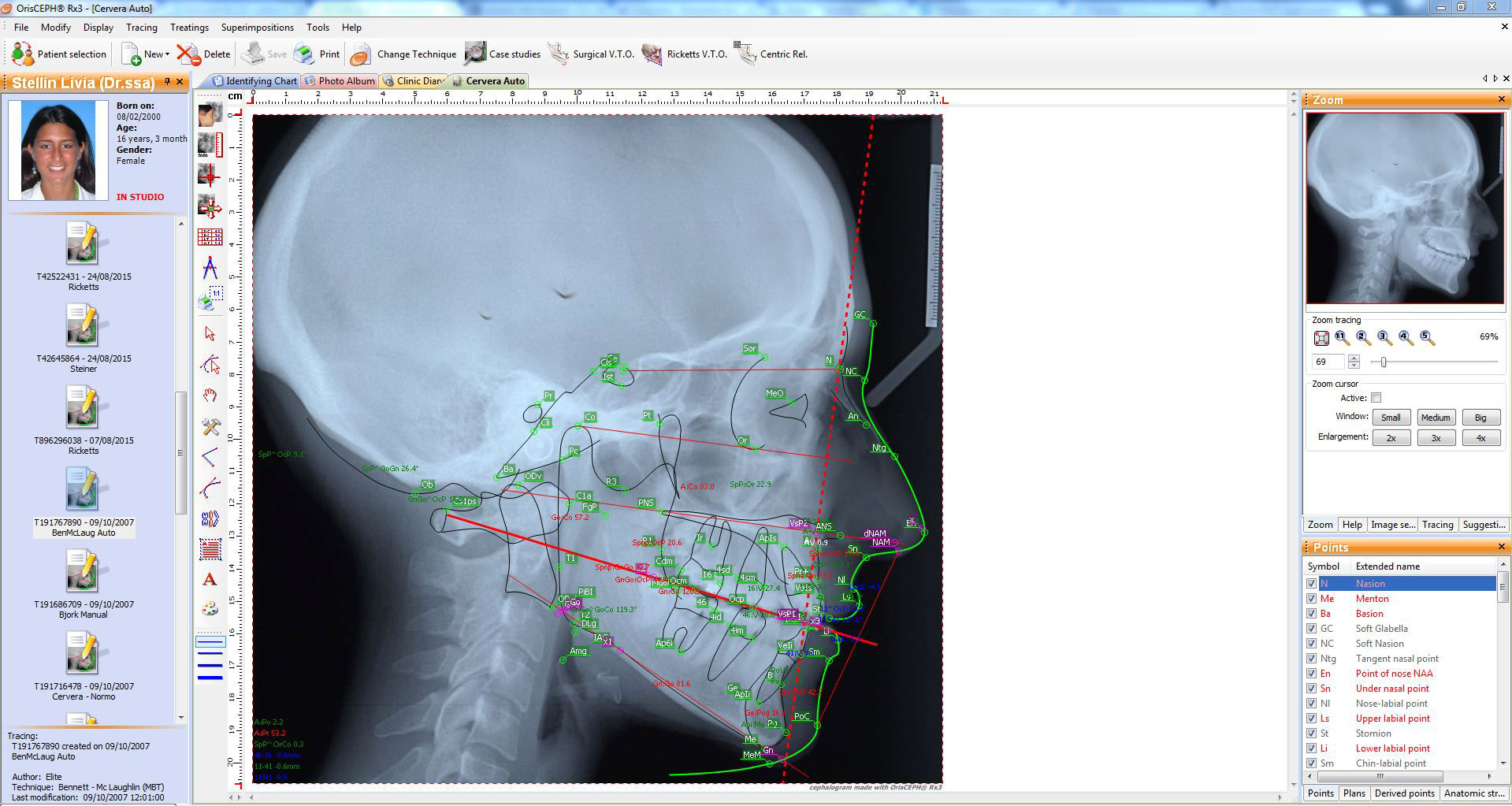Image resolution: width=1512 pixels, height=806 pixels.
Task: Set zoom tracing level 3
Action: pyautogui.click(x=1384, y=338)
